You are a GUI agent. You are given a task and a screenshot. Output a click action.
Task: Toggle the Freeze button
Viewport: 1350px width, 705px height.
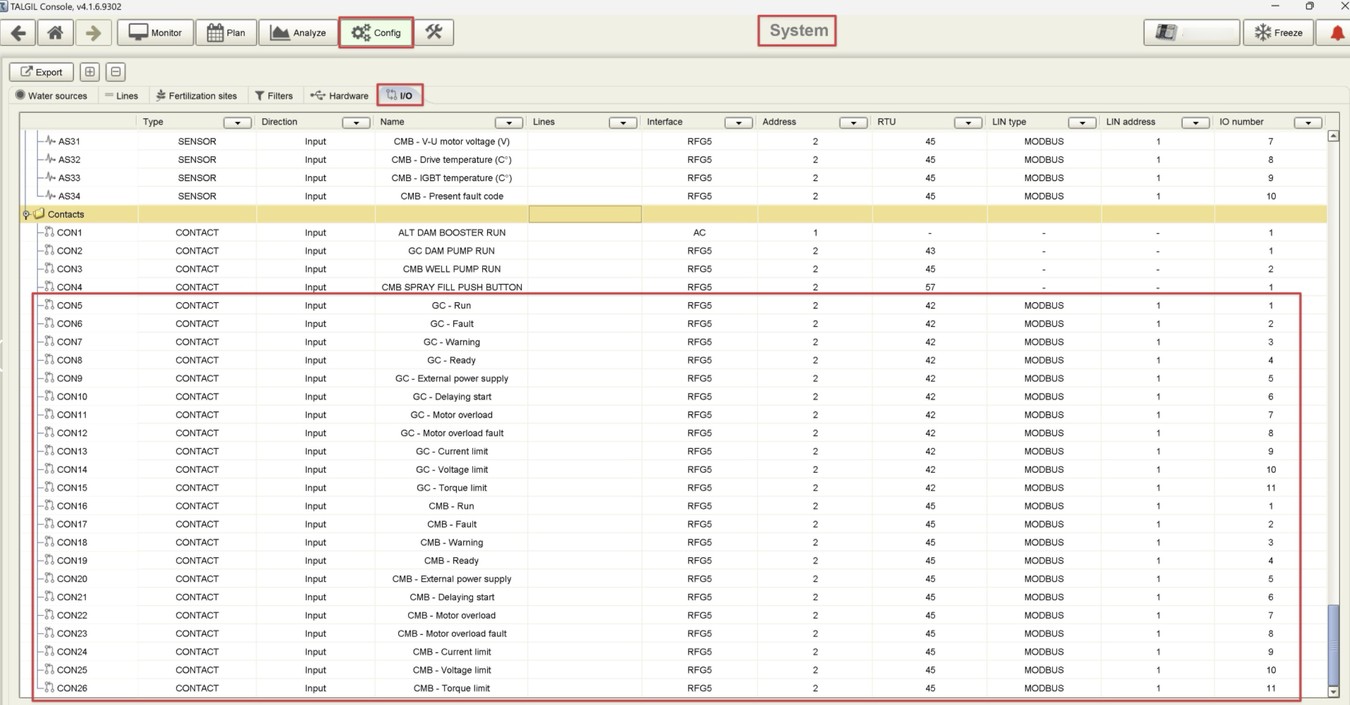coord(1278,33)
